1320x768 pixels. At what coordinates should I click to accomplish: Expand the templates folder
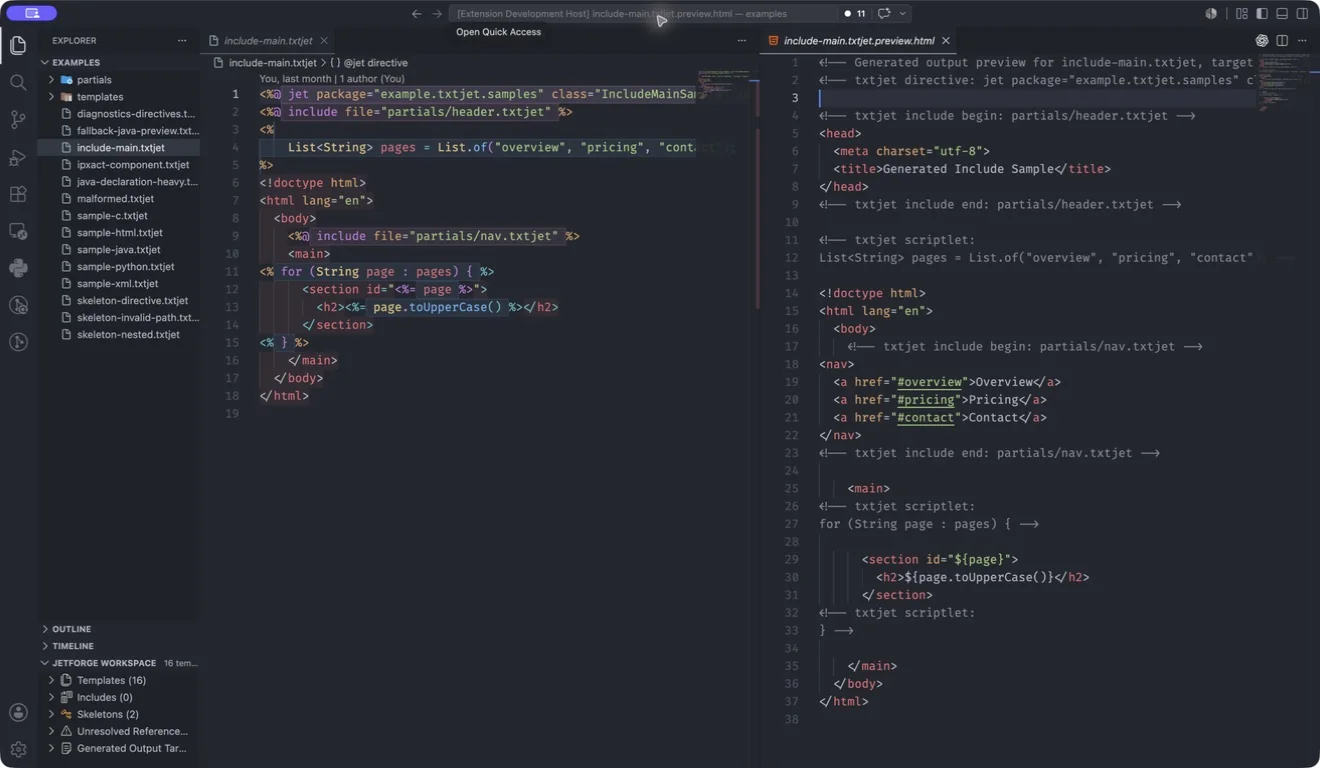click(x=52, y=97)
